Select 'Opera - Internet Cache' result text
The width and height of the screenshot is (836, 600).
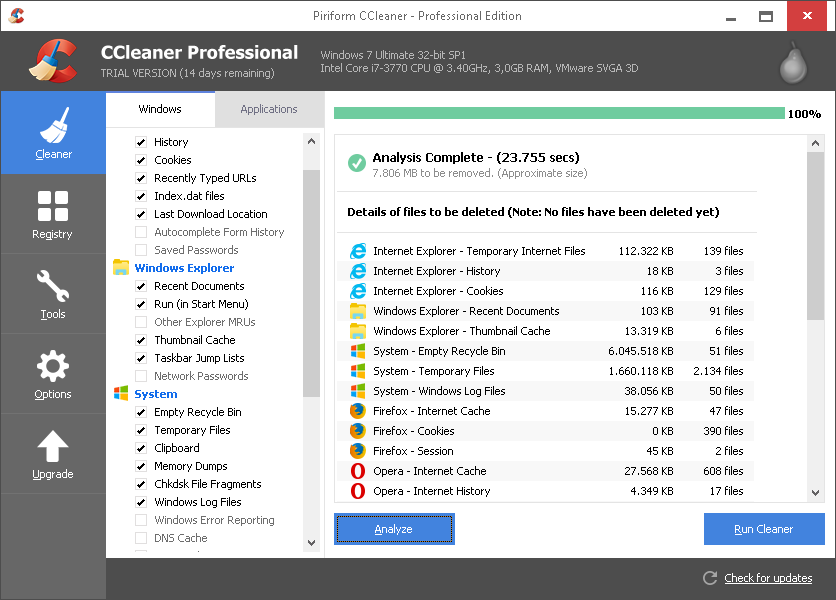click(430, 471)
